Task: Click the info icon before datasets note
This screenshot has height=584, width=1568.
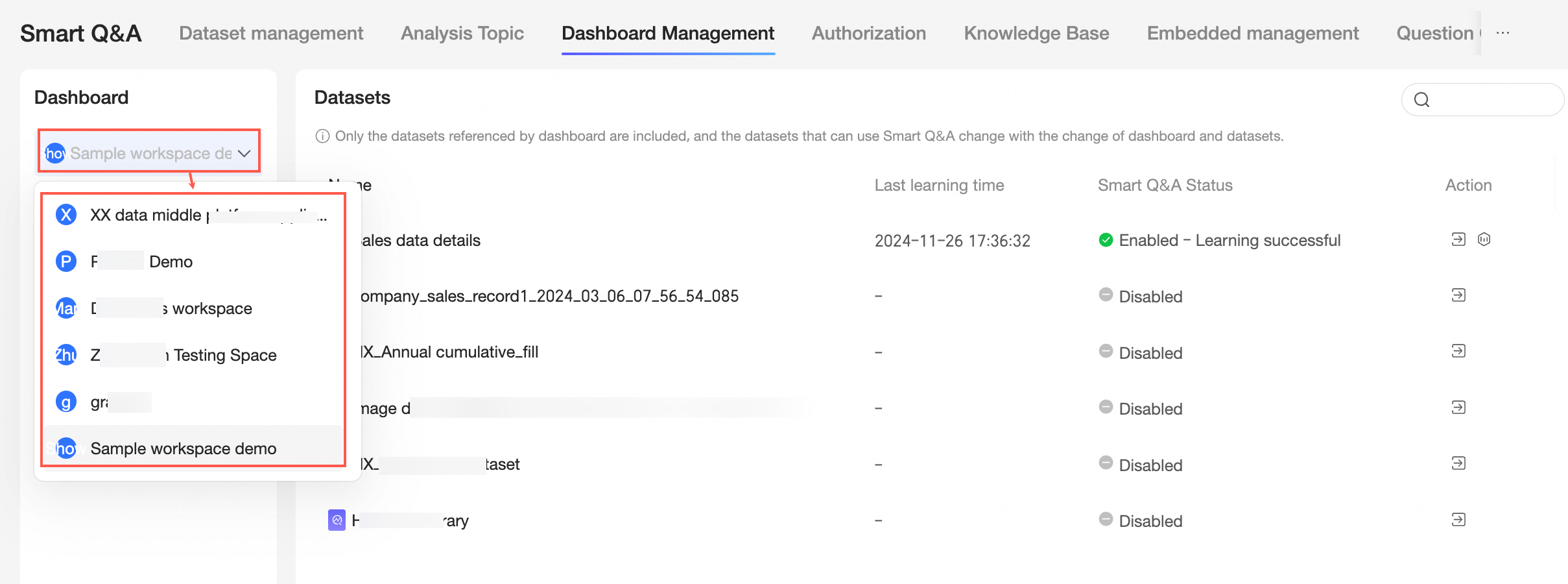Action: pyautogui.click(x=322, y=136)
